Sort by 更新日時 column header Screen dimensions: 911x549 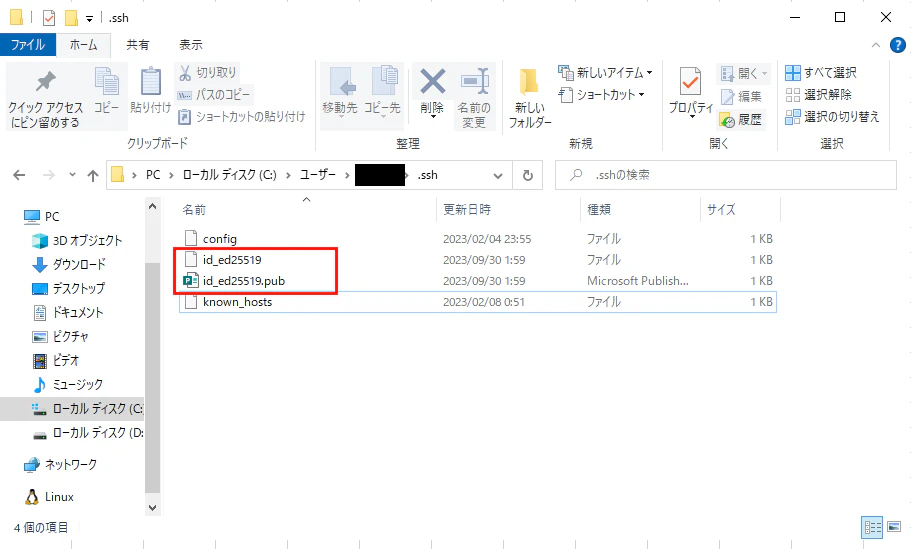508,210
